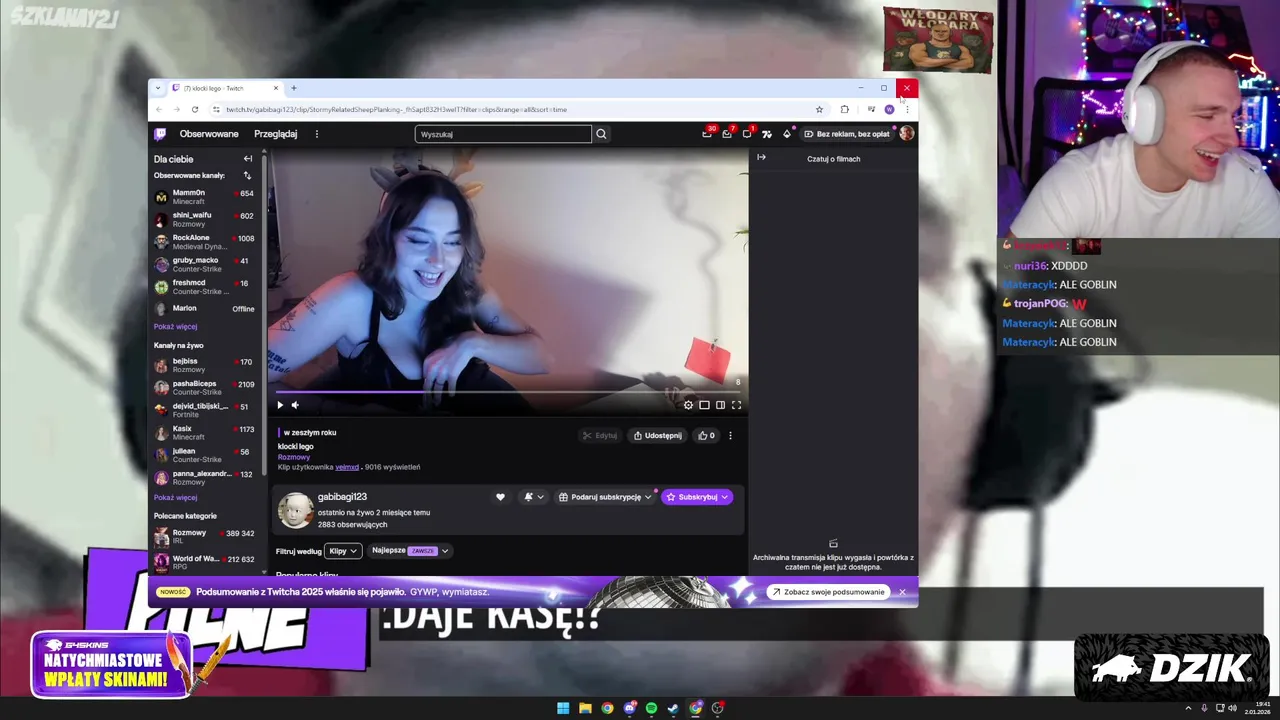Open gabibagi123 channel avatar

[295, 510]
